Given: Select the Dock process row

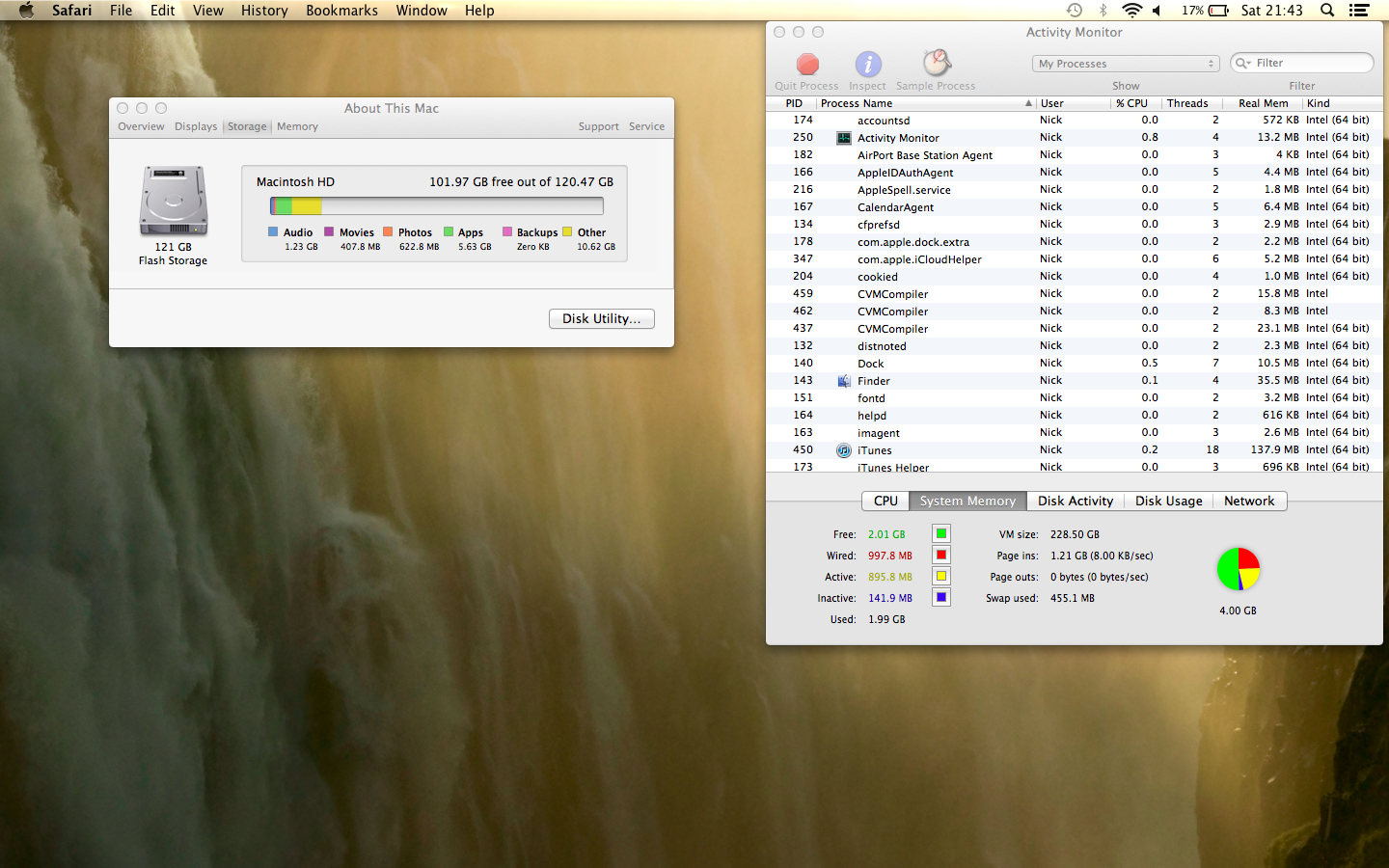Looking at the screenshot, I should click(x=1075, y=364).
